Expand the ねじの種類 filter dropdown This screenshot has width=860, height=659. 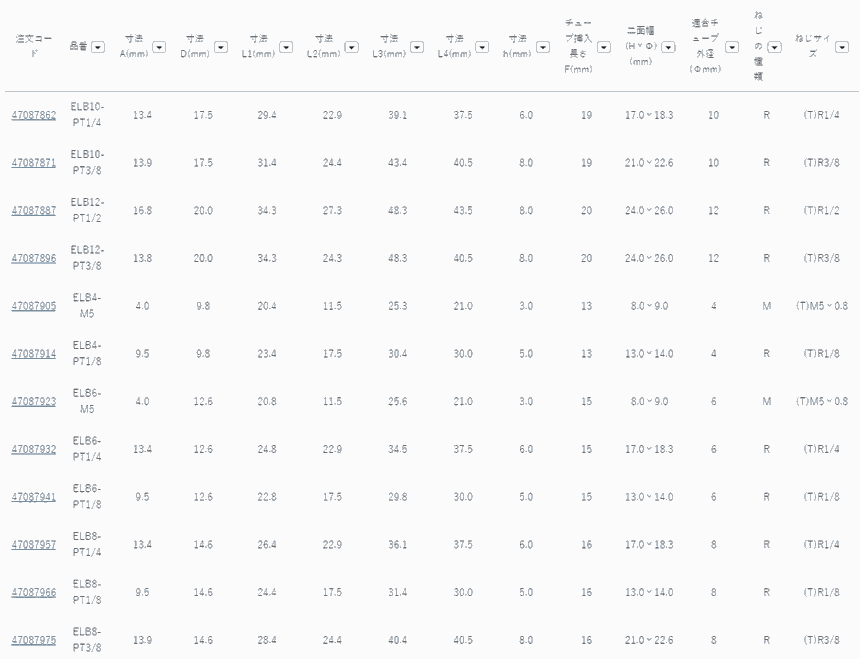click(x=774, y=46)
